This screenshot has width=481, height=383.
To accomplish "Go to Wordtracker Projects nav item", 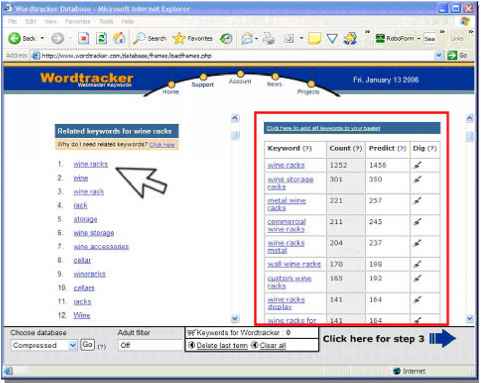I will [309, 89].
